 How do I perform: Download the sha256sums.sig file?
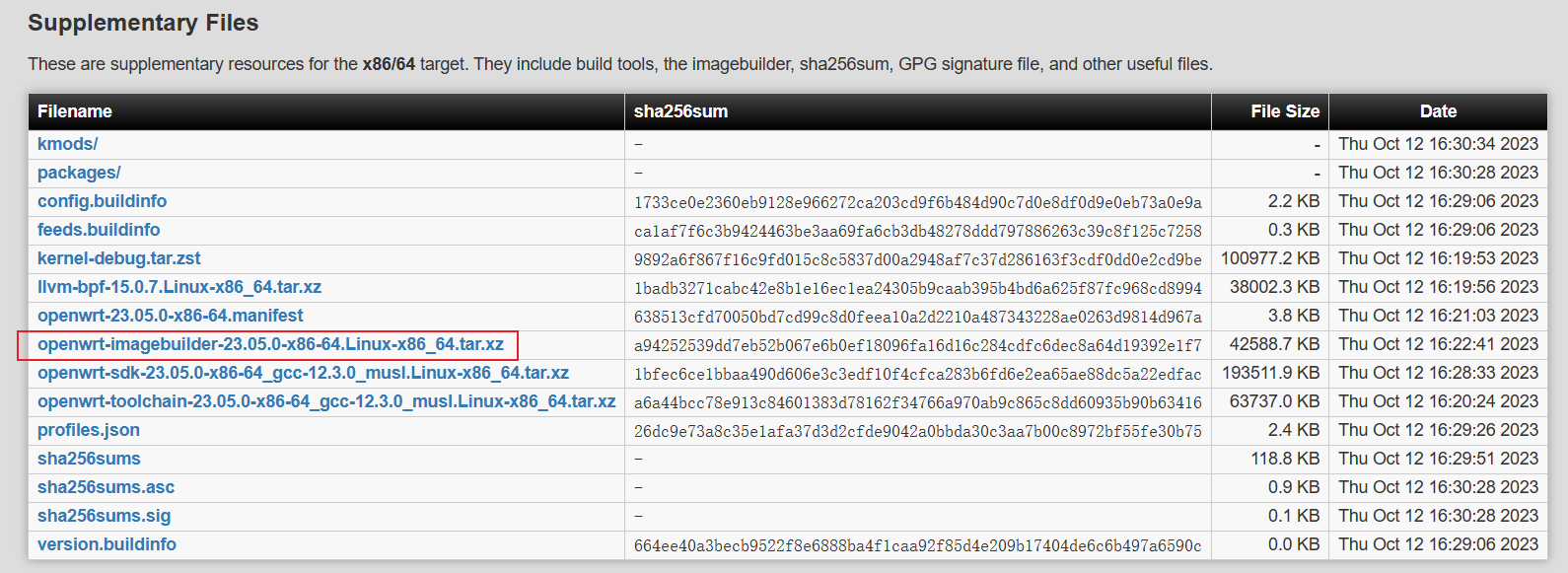[104, 516]
